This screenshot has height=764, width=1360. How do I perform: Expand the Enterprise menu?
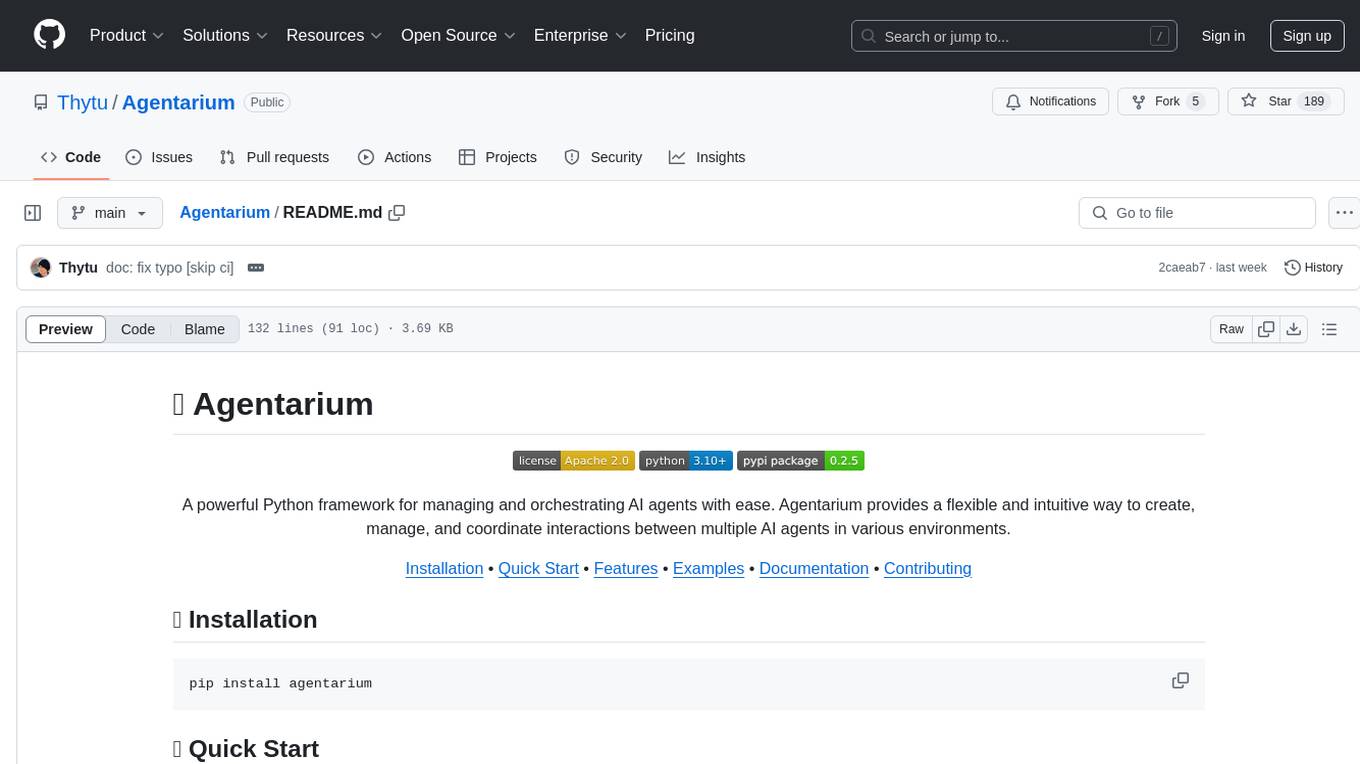[x=580, y=35]
